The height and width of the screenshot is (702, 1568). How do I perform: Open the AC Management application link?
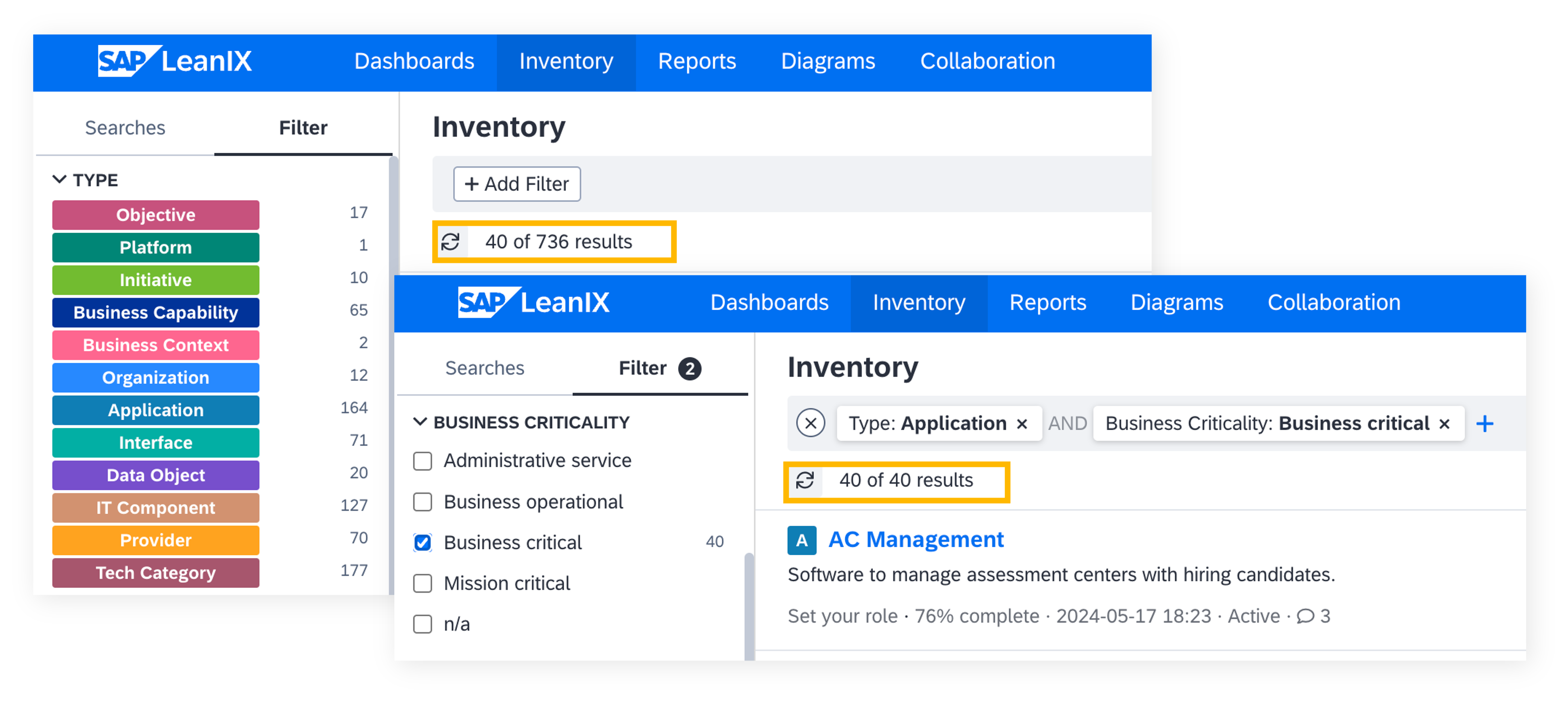coord(916,540)
